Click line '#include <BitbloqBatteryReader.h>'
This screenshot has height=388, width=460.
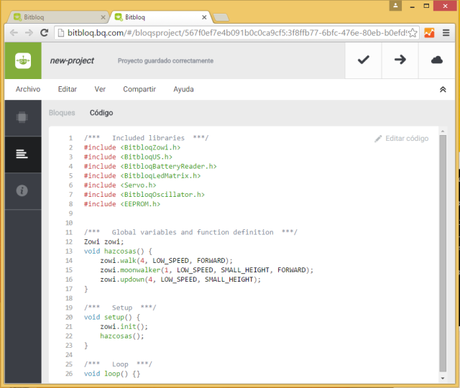click(150, 166)
